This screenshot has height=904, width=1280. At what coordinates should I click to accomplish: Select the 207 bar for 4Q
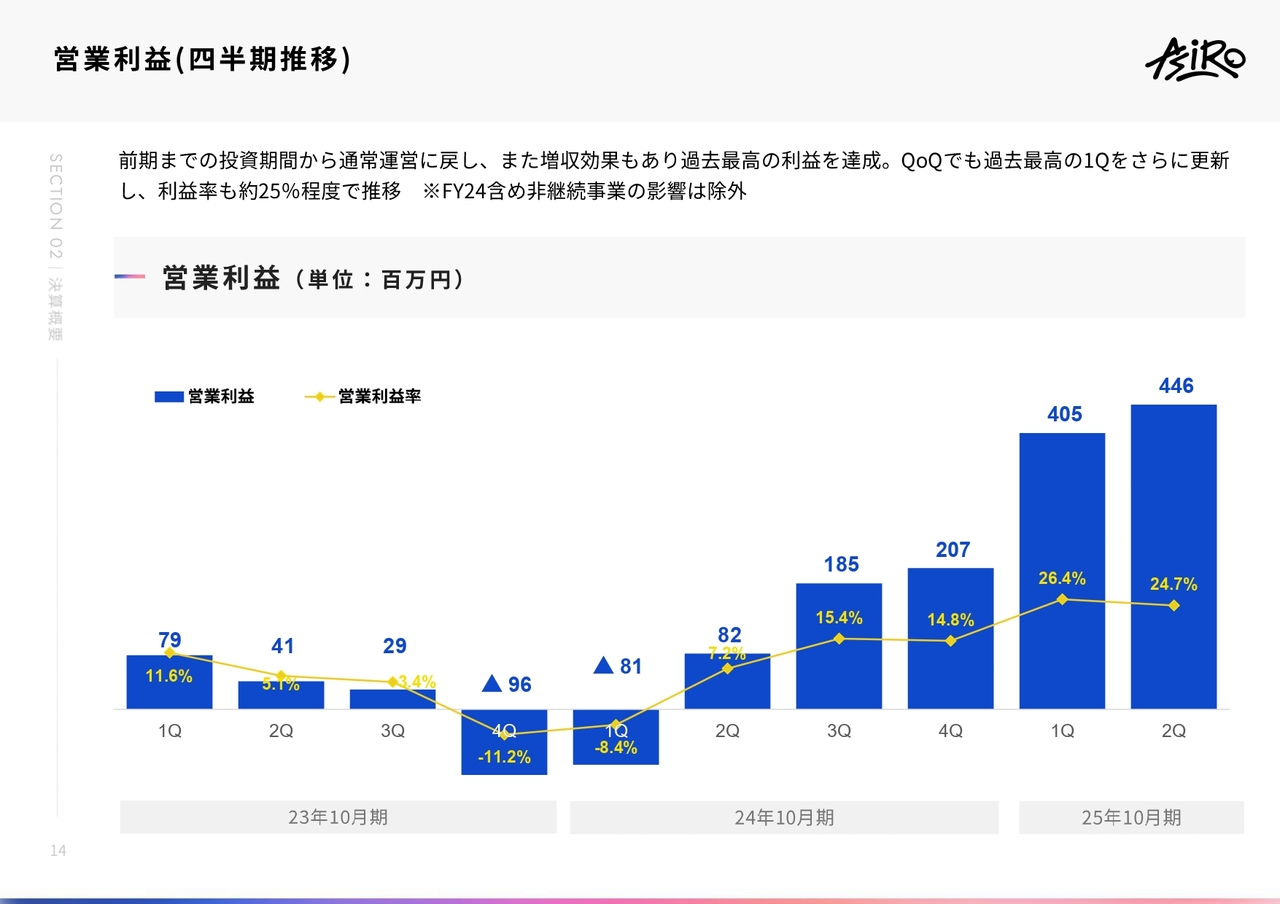pos(951,638)
